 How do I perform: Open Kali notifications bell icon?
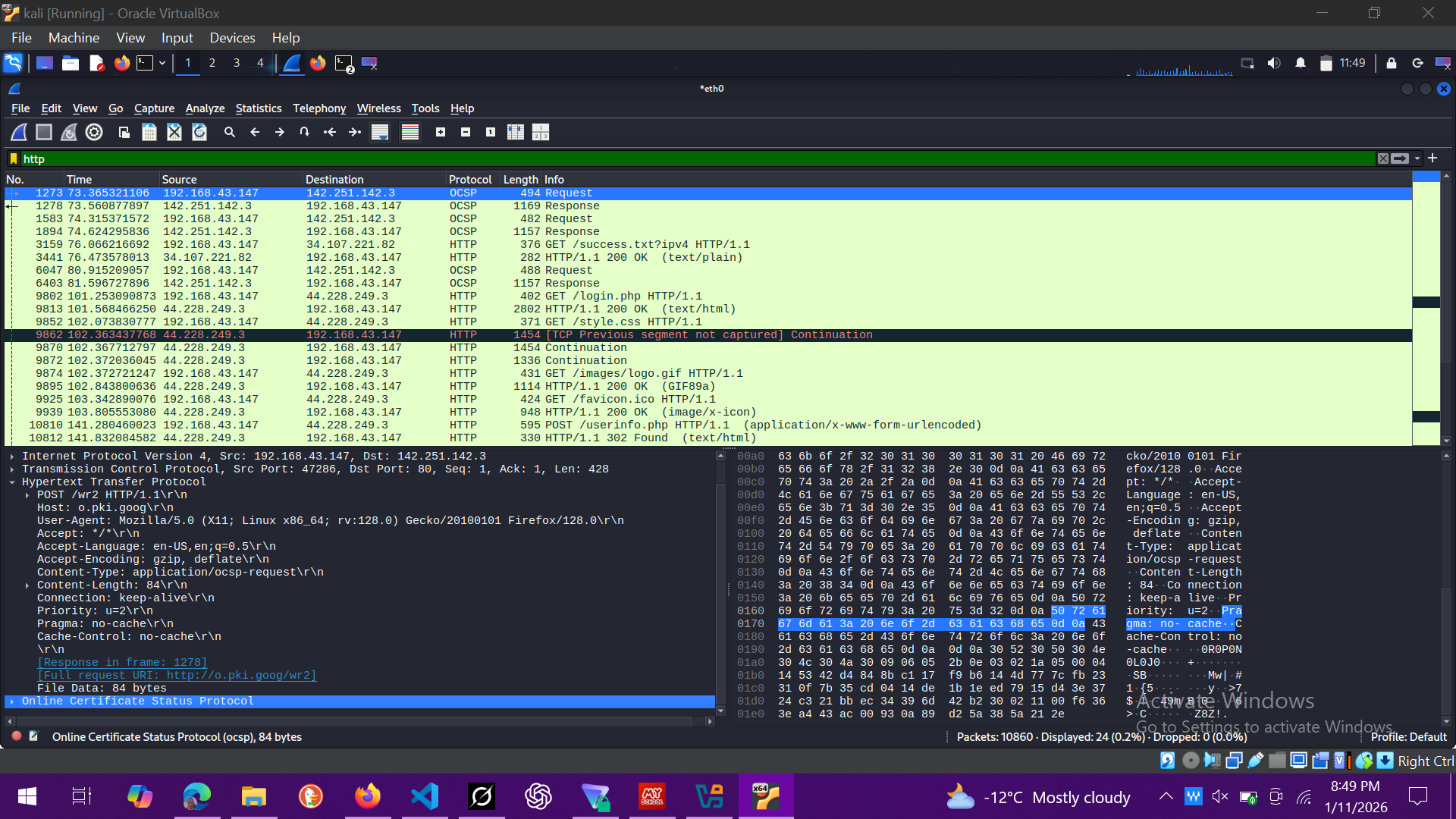pos(1301,63)
